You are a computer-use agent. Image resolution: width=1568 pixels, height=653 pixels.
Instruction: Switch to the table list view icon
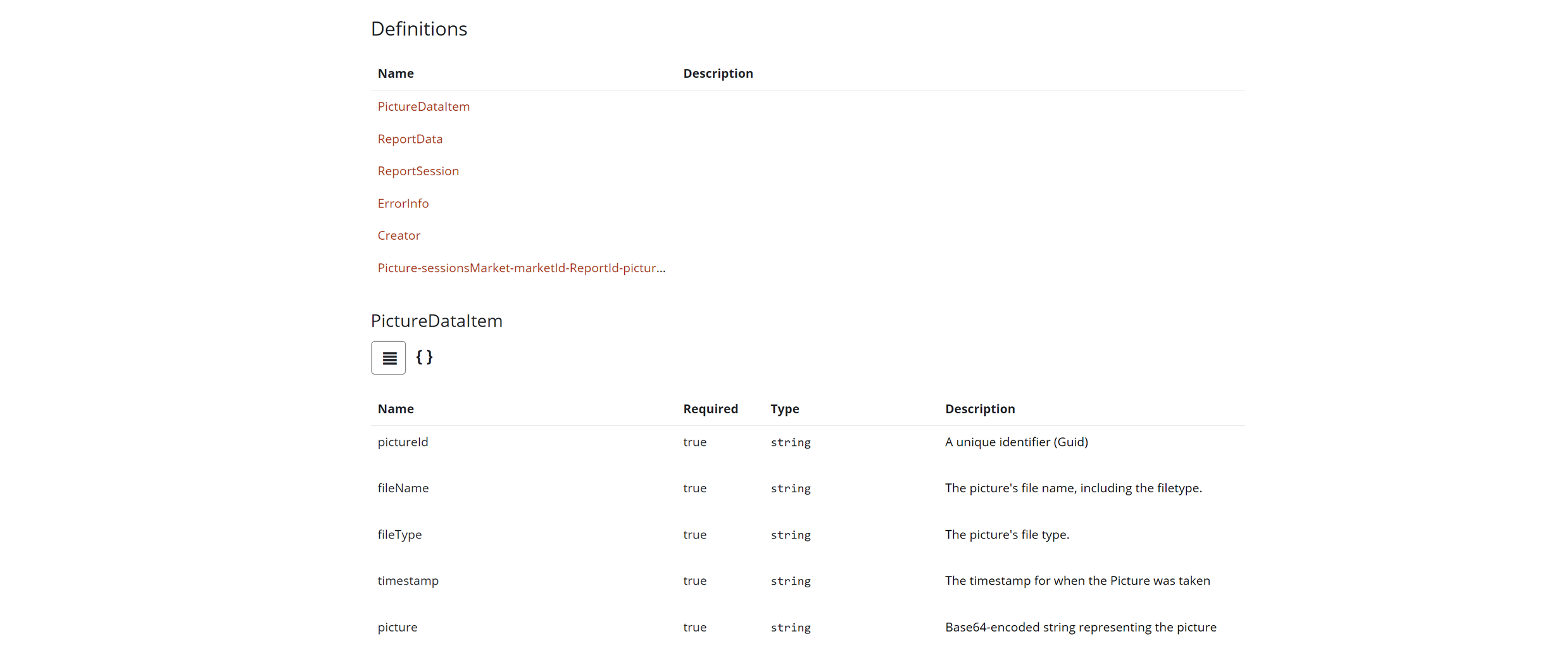[x=388, y=358]
